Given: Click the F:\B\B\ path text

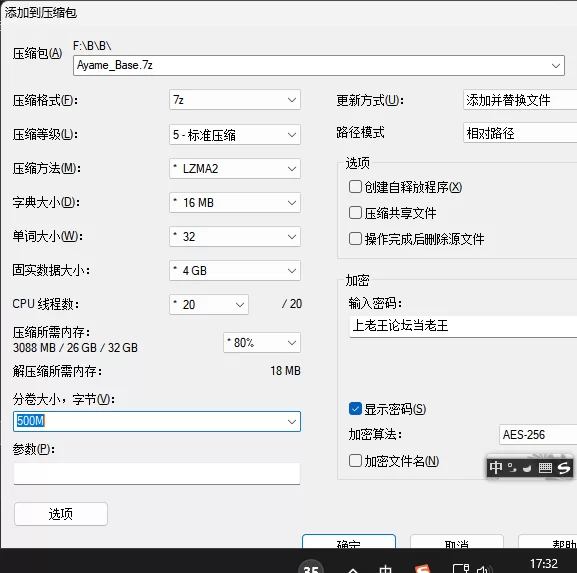Looking at the screenshot, I should [92, 46].
